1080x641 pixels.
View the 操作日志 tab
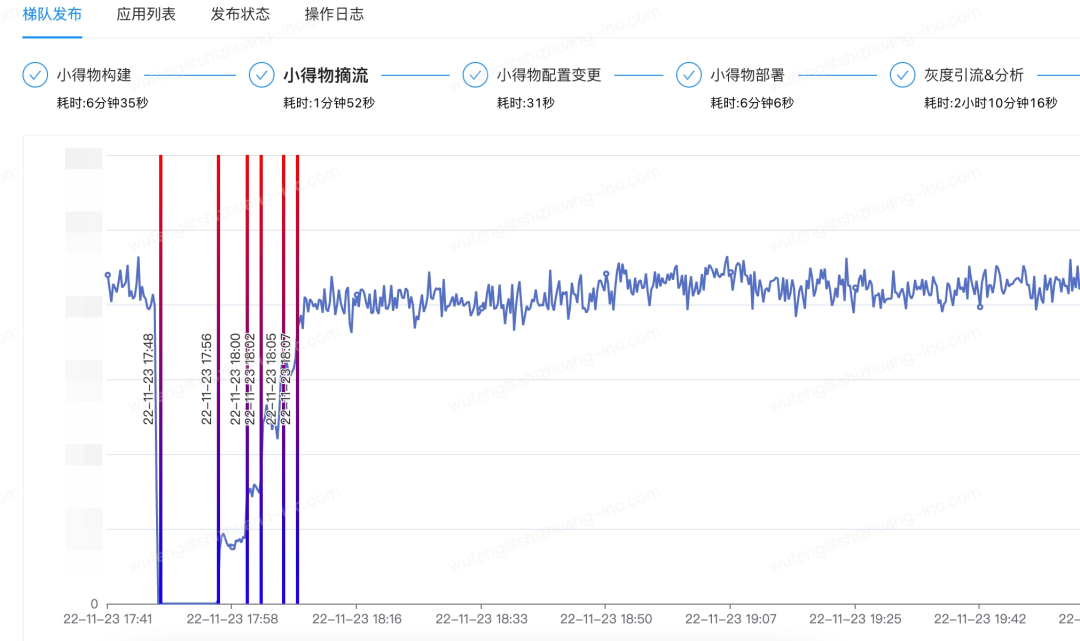334,14
